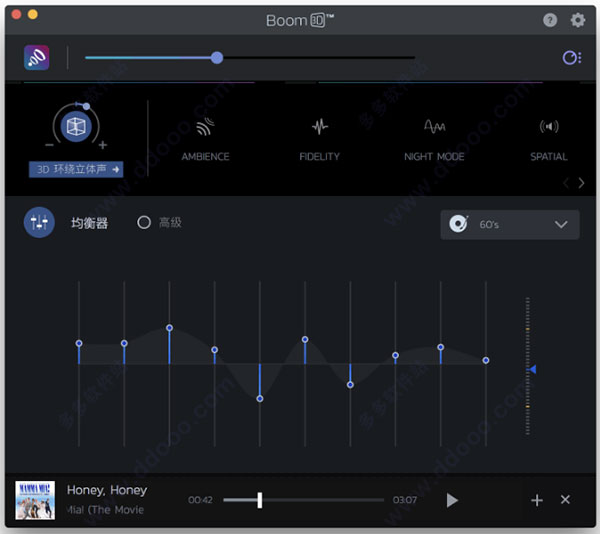The image size is (600, 534).
Task: Increase 3D intensity with plus sign
Action: (103, 145)
